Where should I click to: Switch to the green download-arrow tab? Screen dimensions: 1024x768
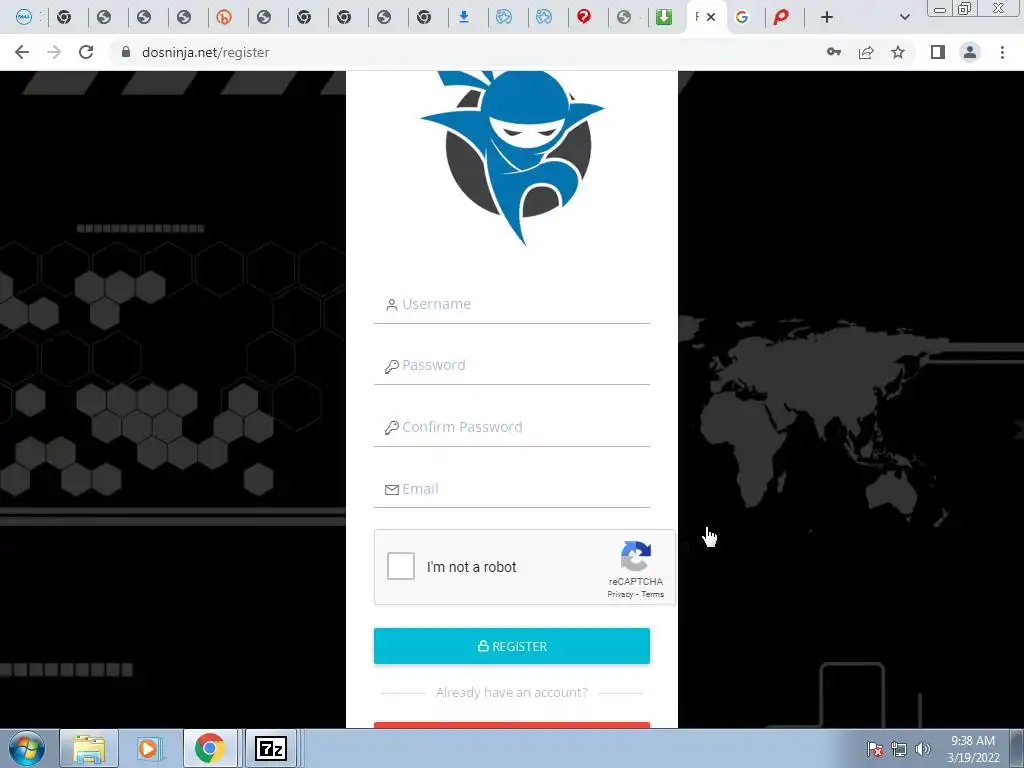pos(664,18)
